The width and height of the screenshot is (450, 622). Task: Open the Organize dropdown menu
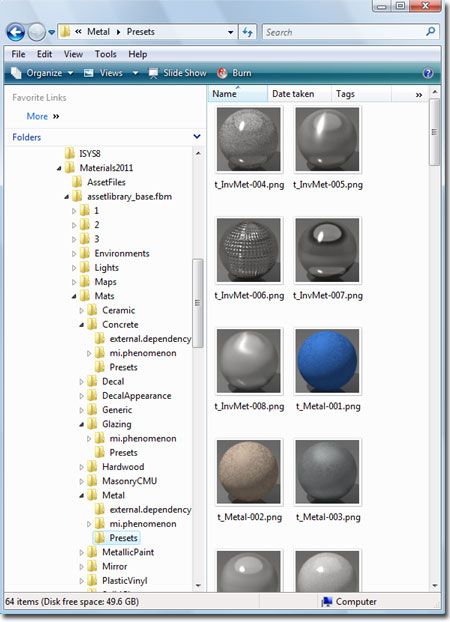click(42, 73)
